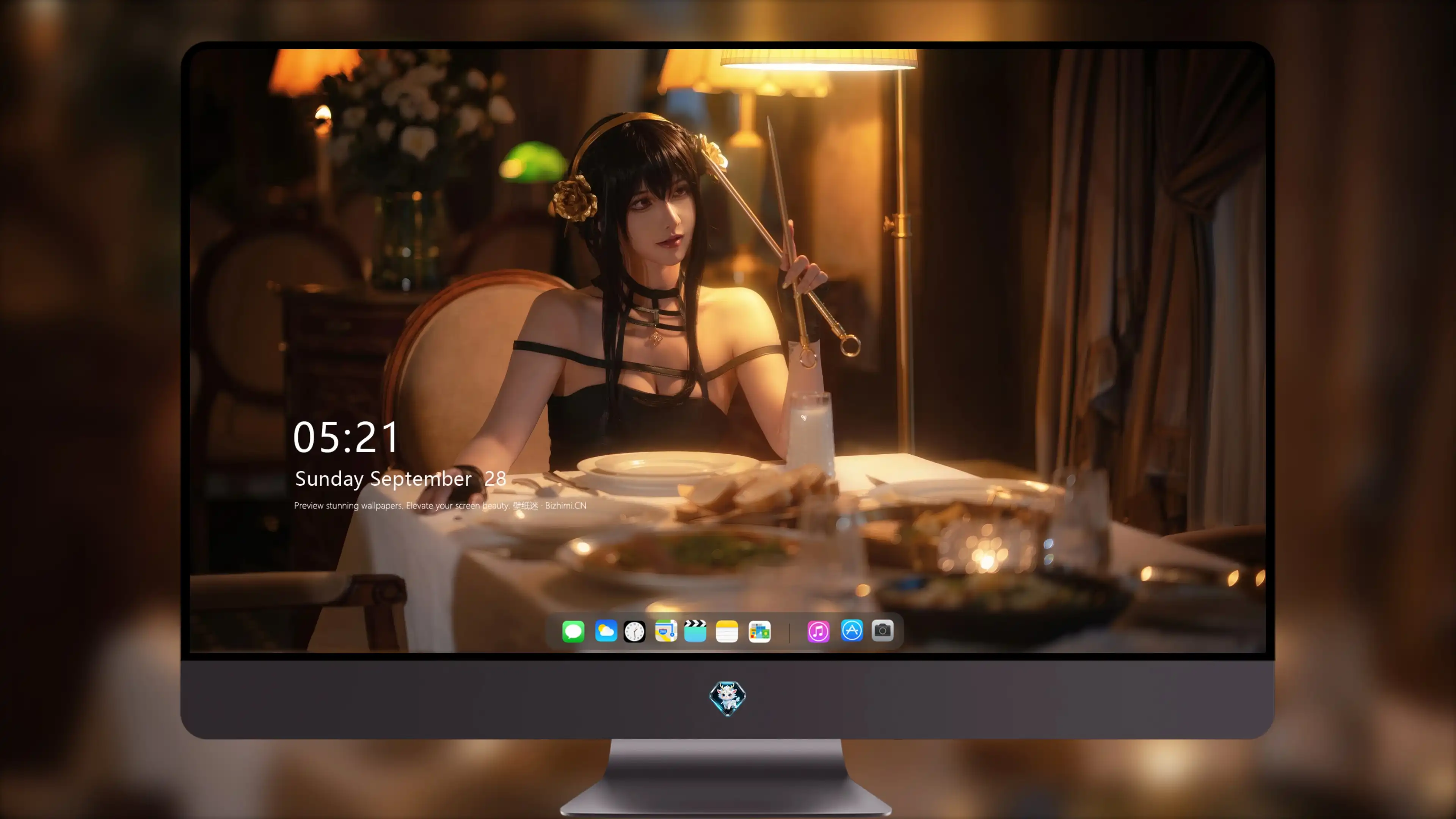
Task: Open the Clock app in the dock
Action: (x=634, y=631)
